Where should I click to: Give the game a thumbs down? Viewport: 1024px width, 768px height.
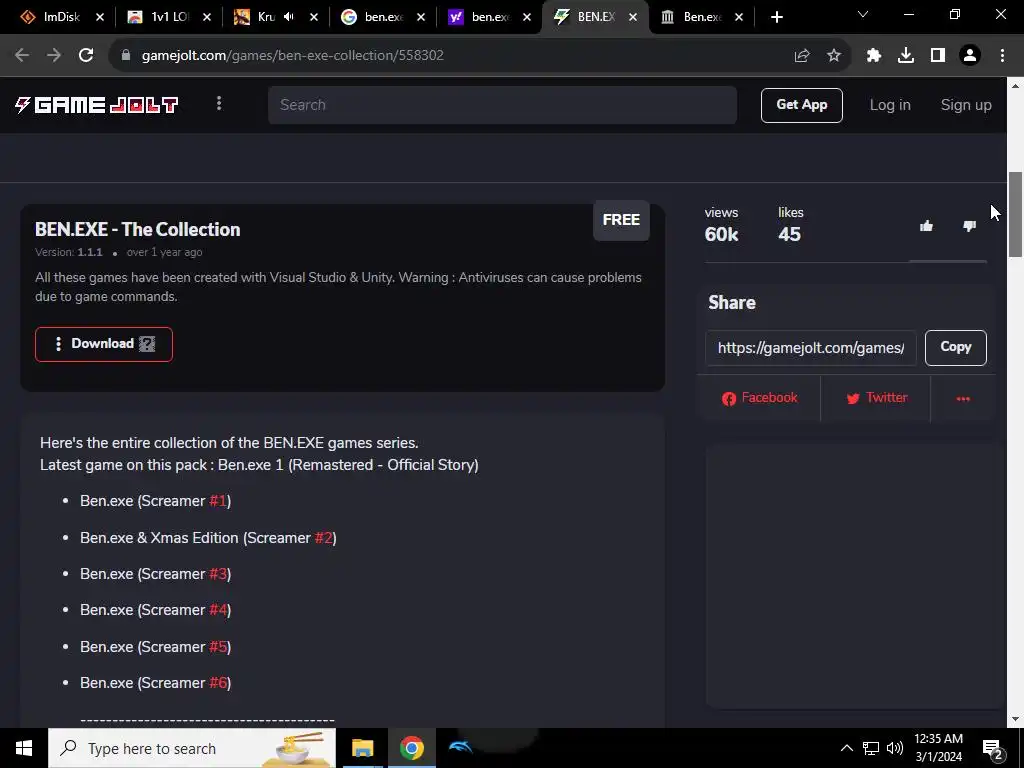click(969, 226)
